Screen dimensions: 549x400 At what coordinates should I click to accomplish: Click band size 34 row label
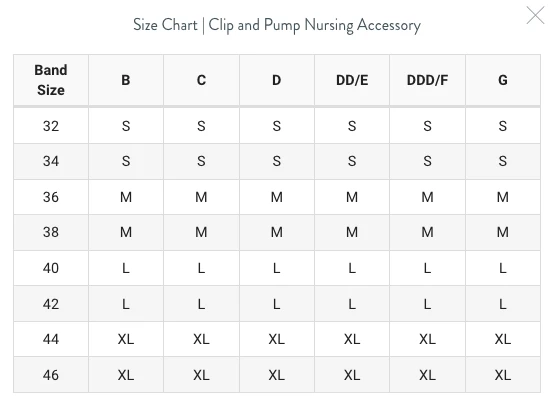pos(51,161)
